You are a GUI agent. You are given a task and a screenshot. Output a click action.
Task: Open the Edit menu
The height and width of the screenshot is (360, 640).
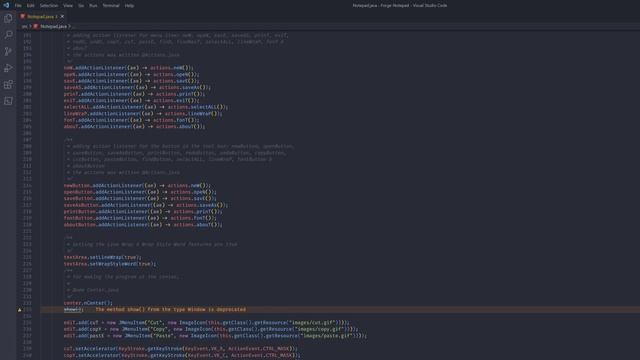point(31,6)
